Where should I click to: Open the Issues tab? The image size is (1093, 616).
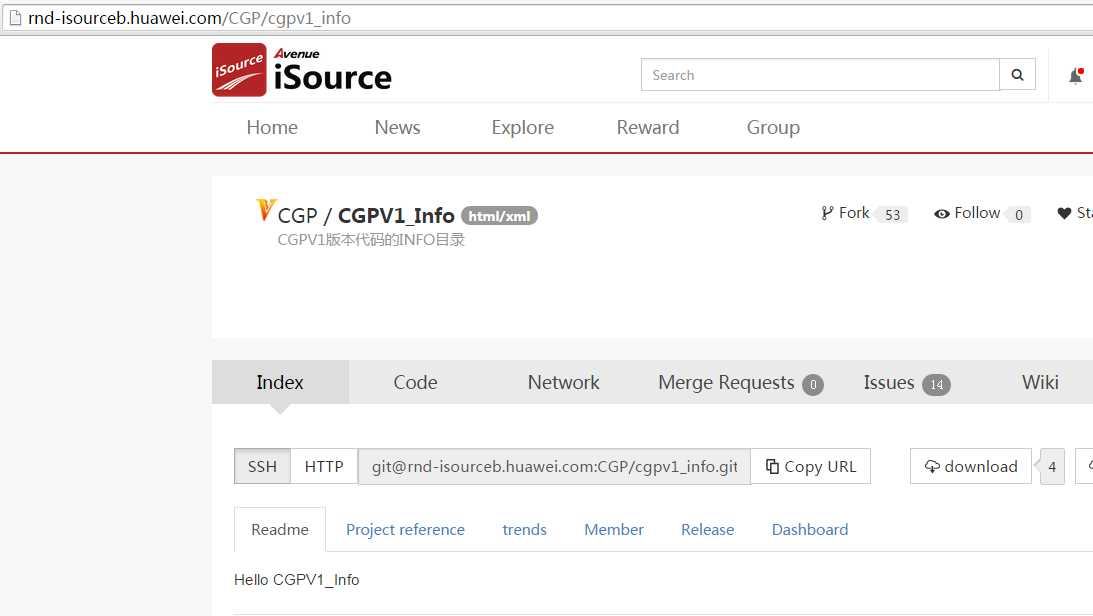pos(906,383)
